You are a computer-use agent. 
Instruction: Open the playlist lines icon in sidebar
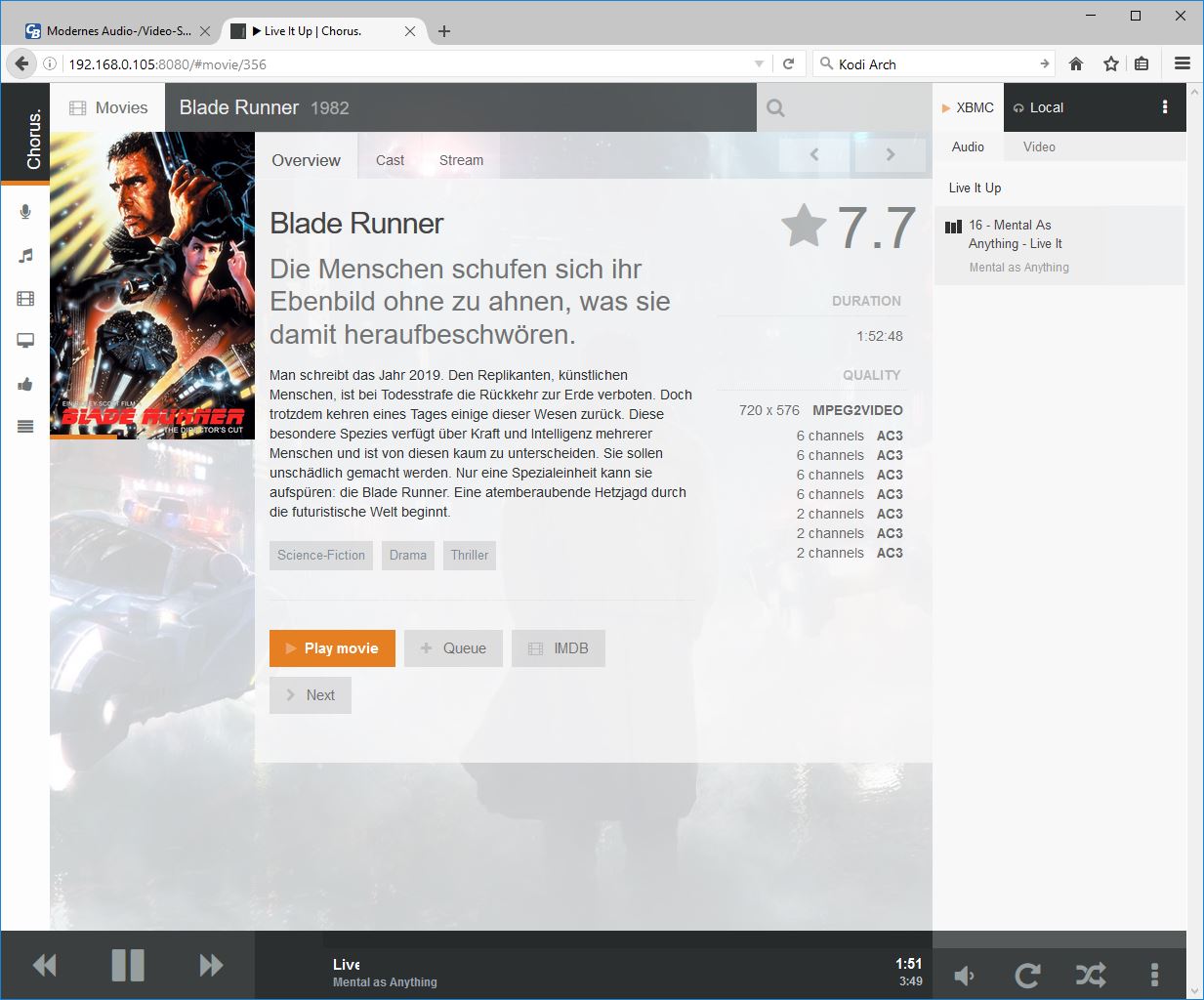click(x=25, y=426)
